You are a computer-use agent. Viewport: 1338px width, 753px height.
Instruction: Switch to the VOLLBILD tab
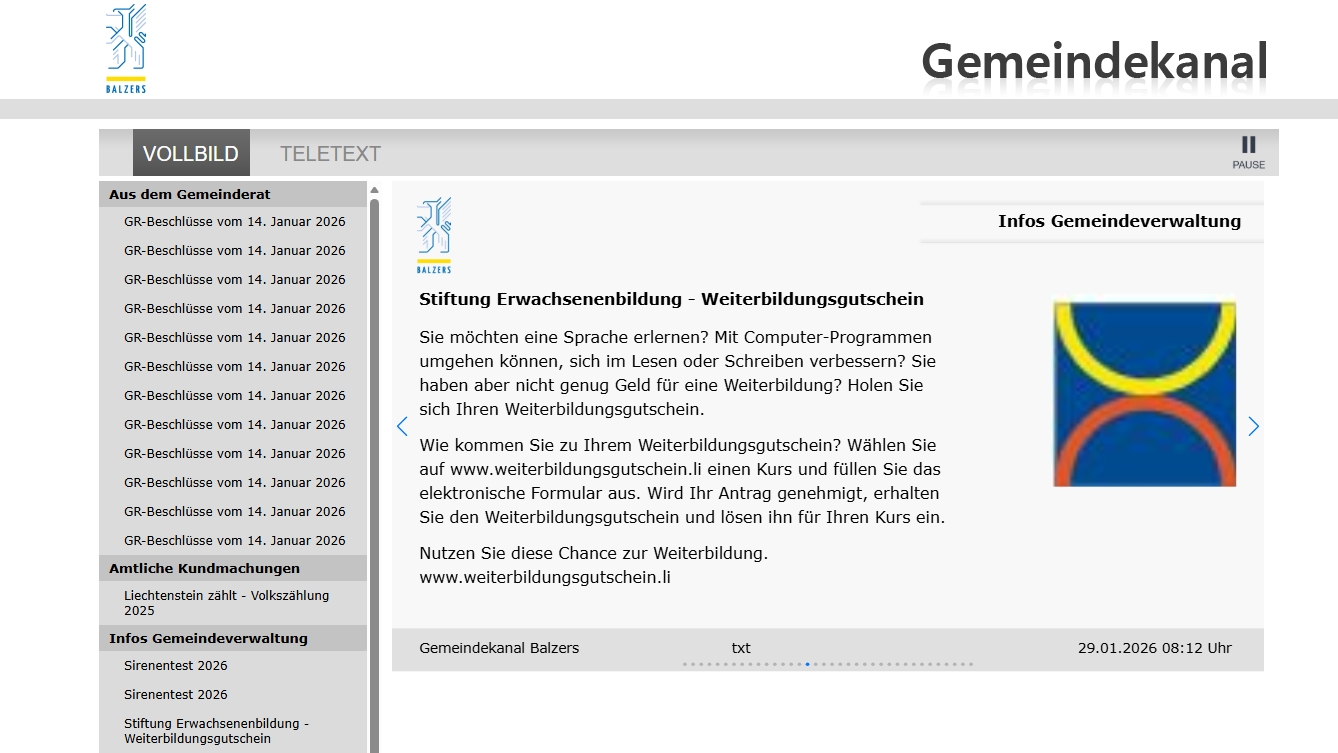click(191, 153)
